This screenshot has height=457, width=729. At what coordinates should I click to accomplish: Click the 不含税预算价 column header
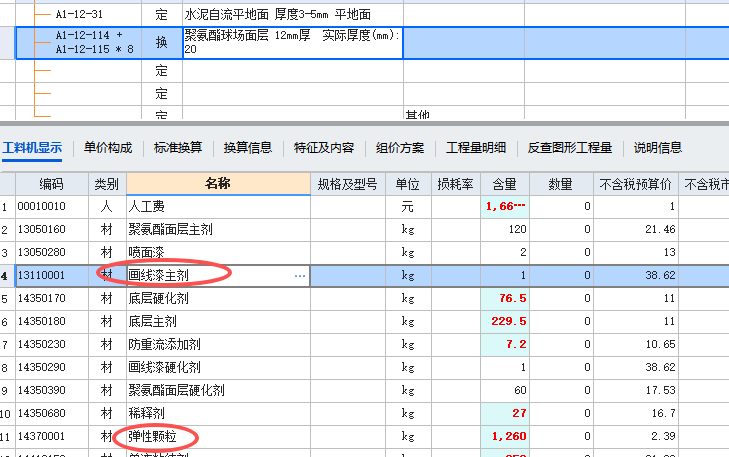coord(636,184)
